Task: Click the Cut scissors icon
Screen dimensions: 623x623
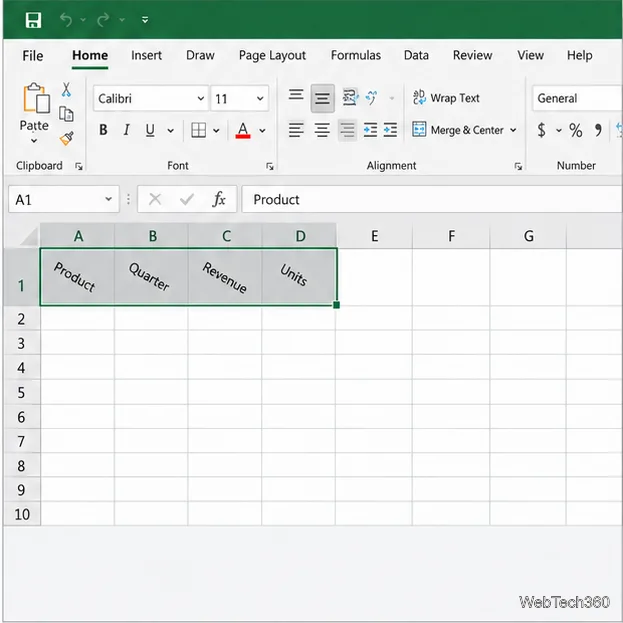Action: [x=66, y=90]
